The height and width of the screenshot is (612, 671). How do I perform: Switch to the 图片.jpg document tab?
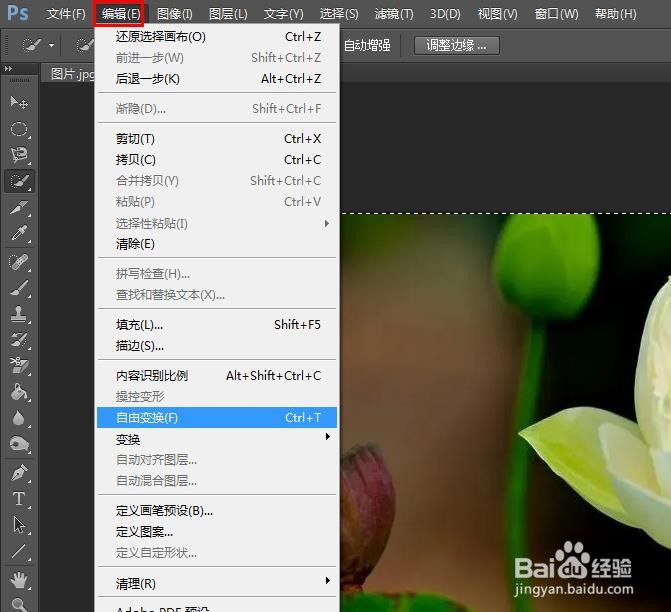(71, 74)
